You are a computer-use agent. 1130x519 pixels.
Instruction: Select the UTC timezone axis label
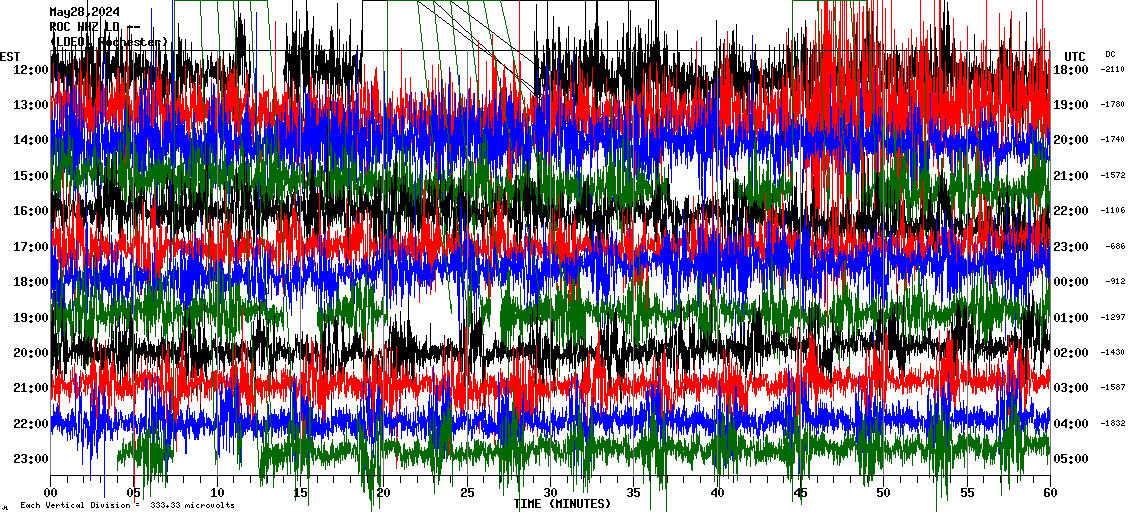point(1074,56)
